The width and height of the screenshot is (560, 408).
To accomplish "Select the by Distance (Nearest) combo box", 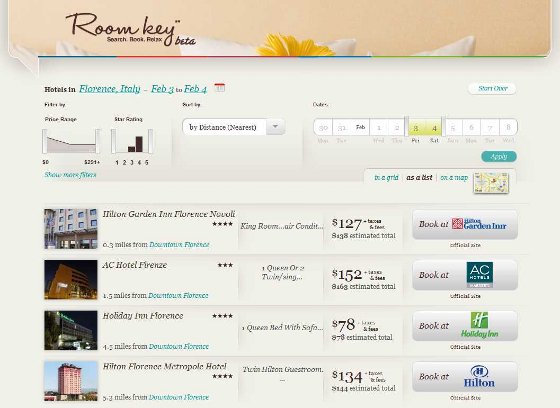I will [x=234, y=127].
